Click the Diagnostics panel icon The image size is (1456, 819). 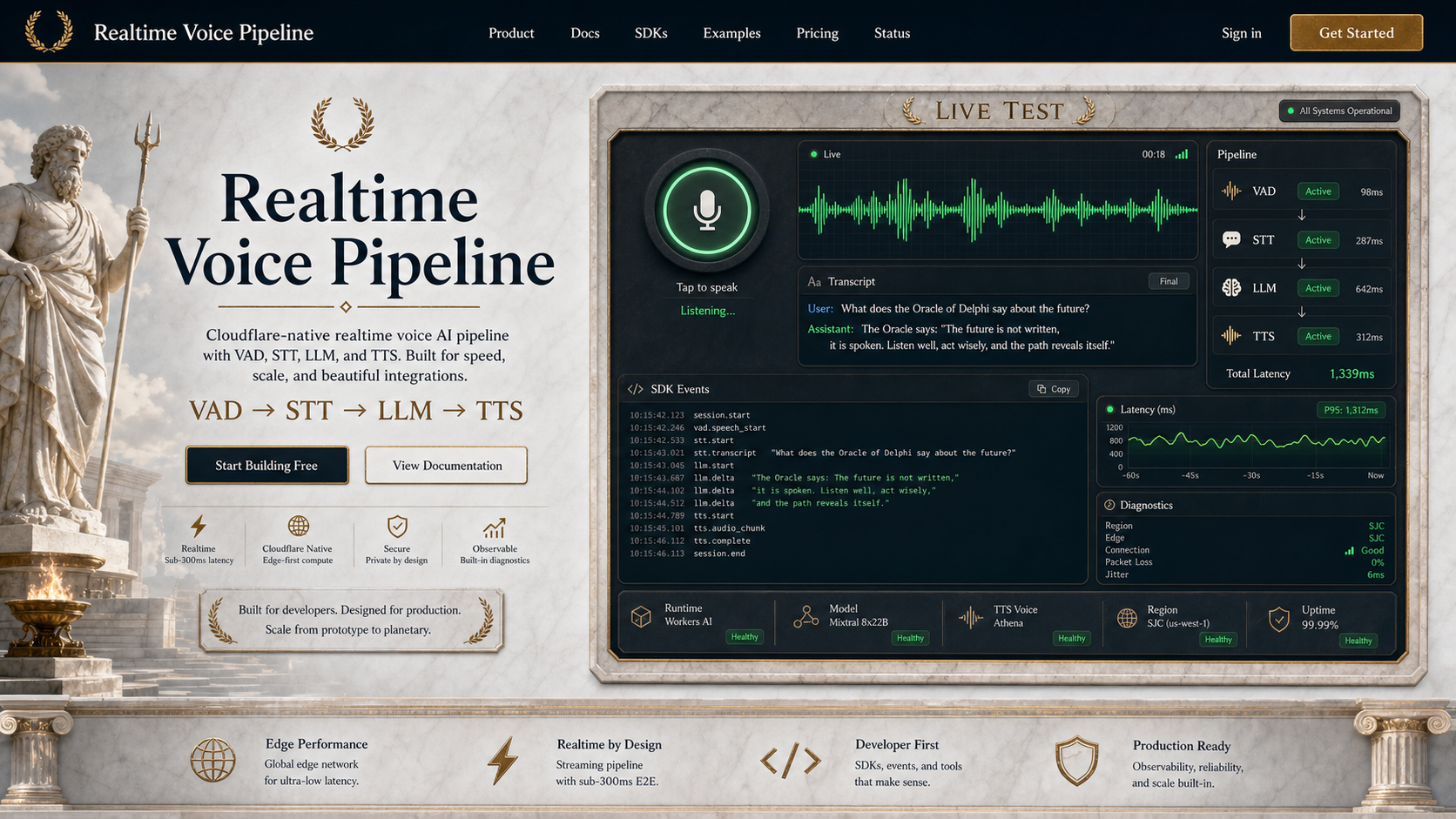click(1109, 505)
